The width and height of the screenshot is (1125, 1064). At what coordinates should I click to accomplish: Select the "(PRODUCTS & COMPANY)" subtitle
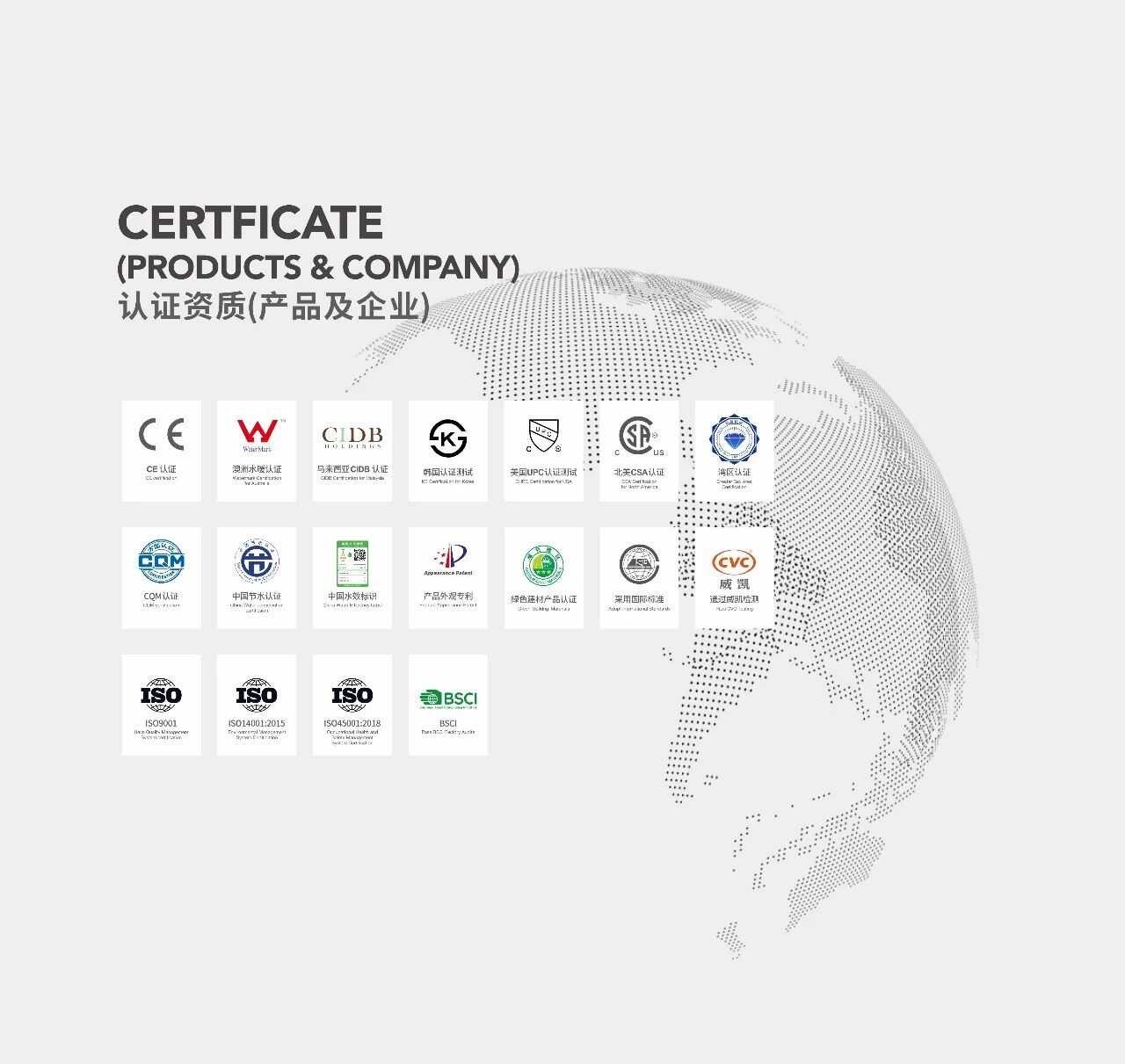[x=318, y=267]
